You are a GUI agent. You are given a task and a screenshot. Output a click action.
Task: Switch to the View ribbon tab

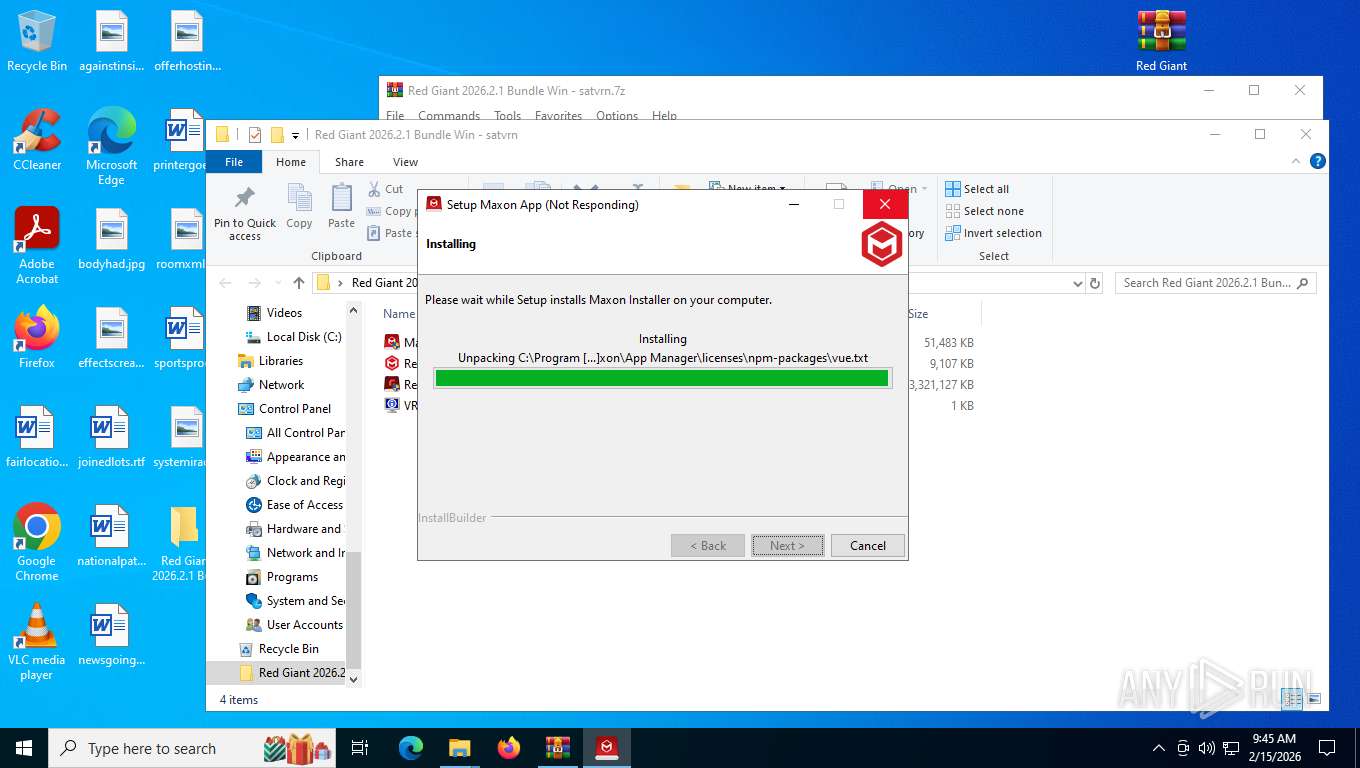pos(405,162)
